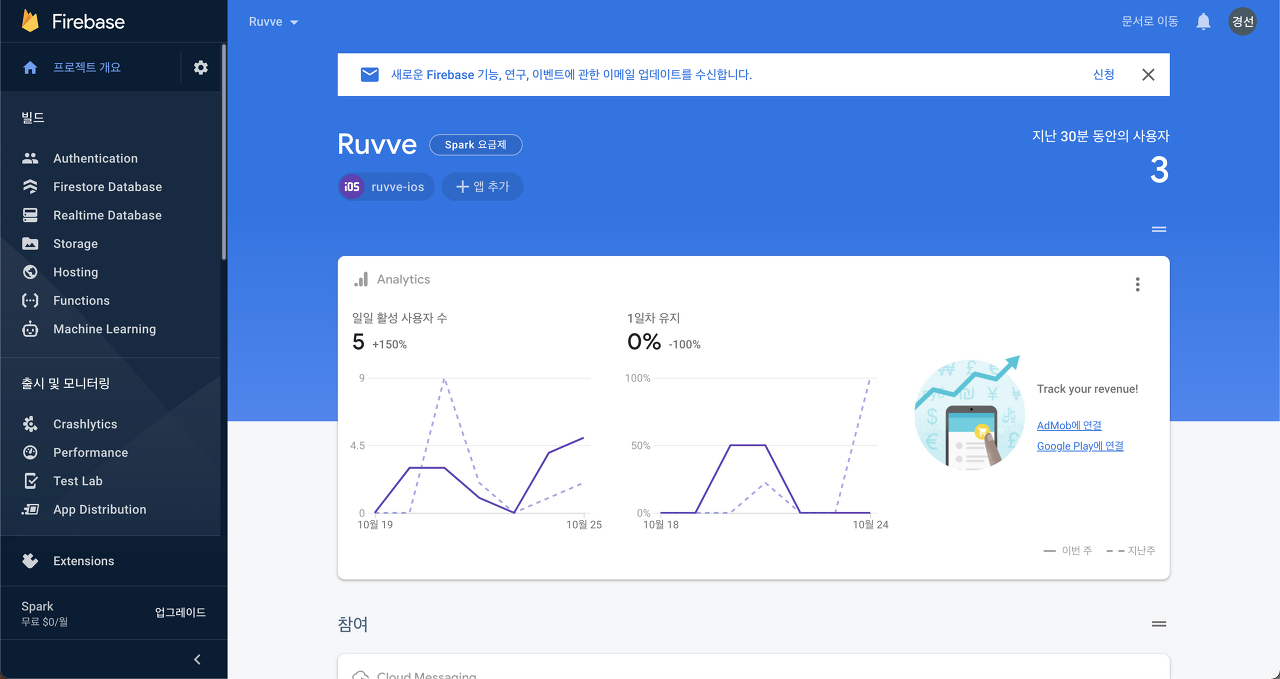The image size is (1280, 679).
Task: Click the 업그레이드 upgrade button
Action: [x=180, y=612]
